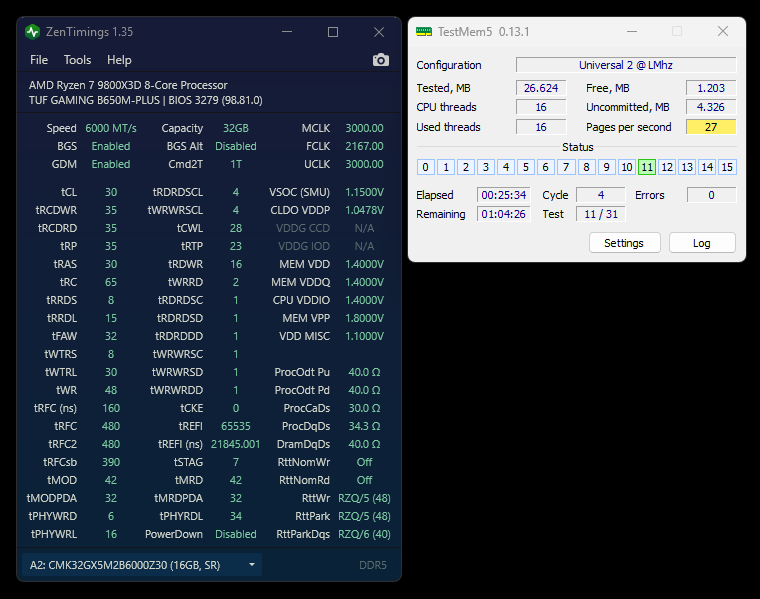Click the yellow Pages per second value 27

(x=711, y=127)
